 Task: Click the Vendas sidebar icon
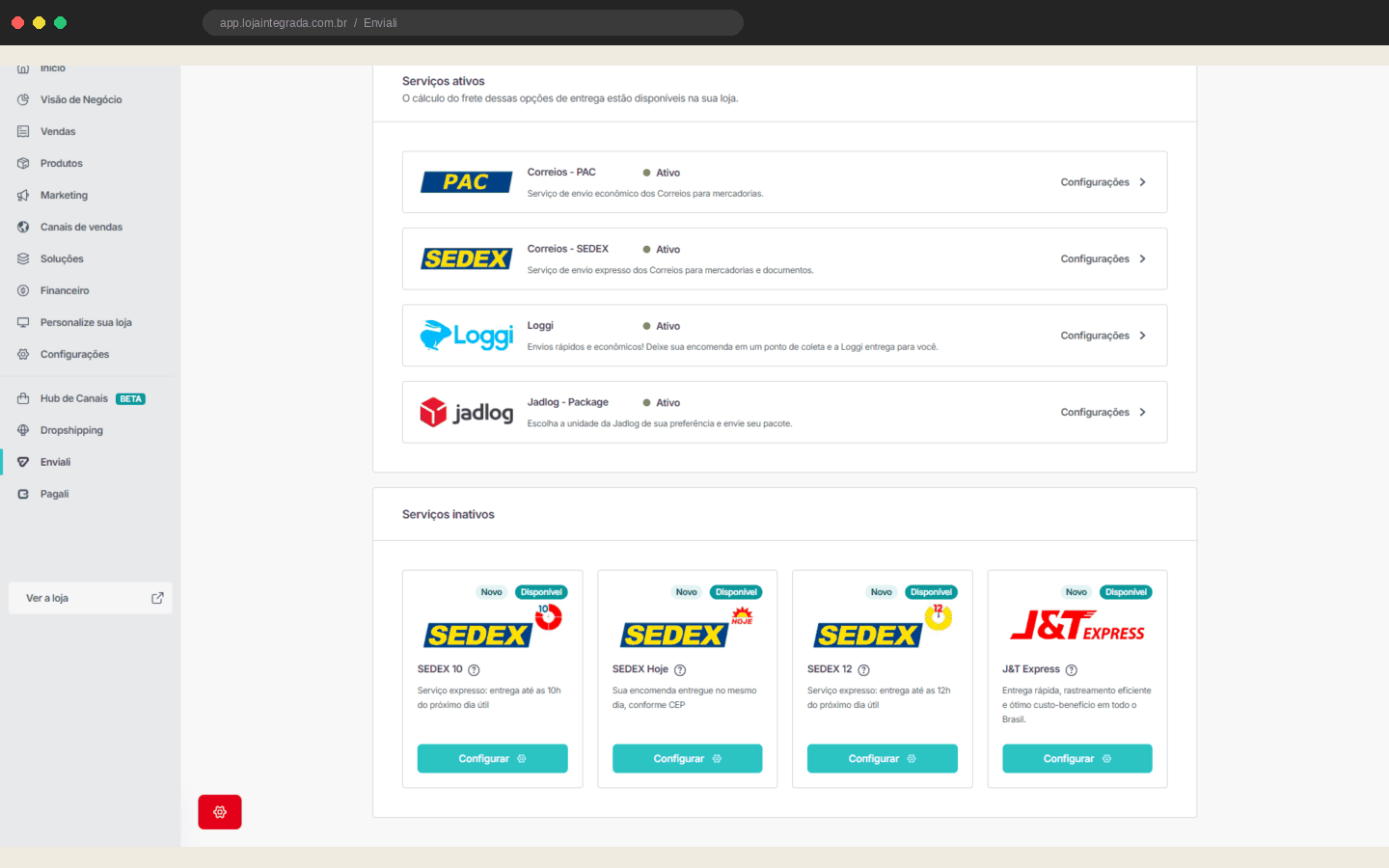pos(23,131)
